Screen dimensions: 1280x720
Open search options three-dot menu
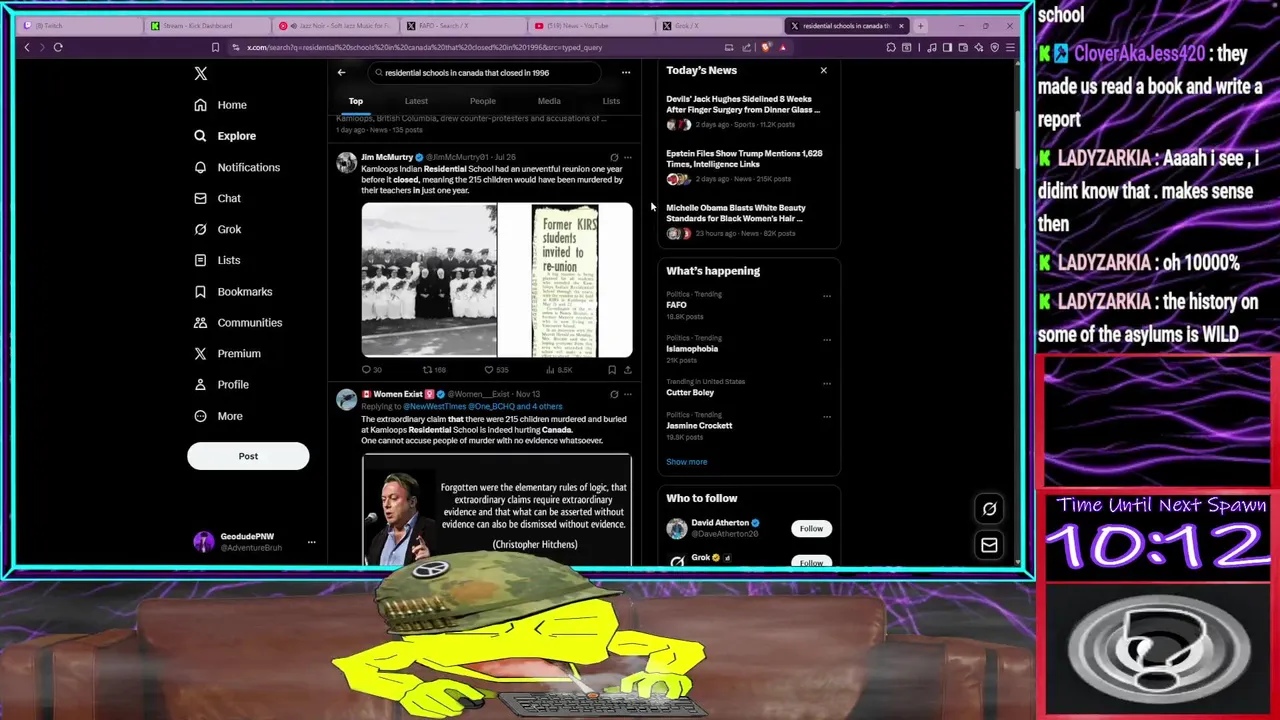626,72
